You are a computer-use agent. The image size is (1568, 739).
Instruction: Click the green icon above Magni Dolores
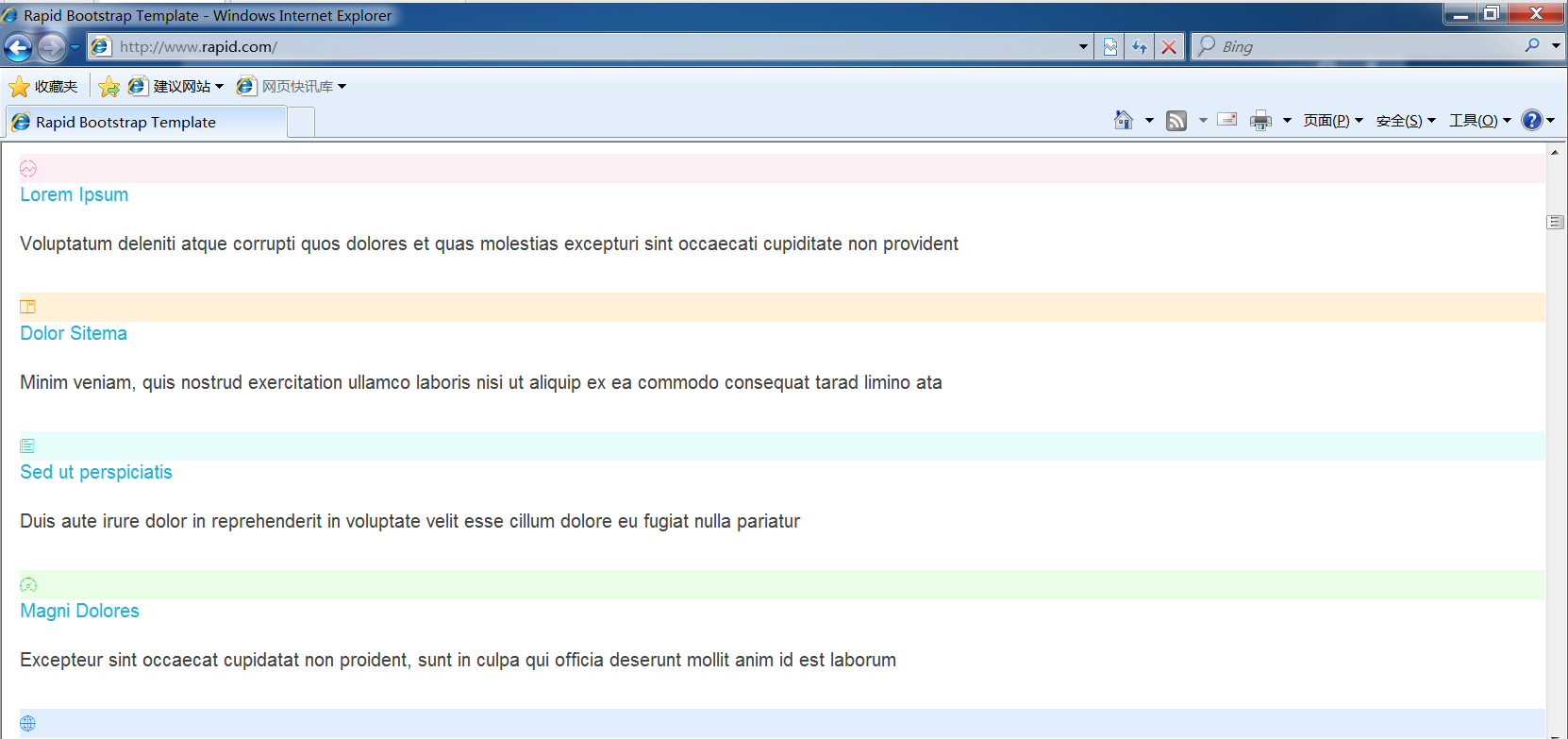28,584
